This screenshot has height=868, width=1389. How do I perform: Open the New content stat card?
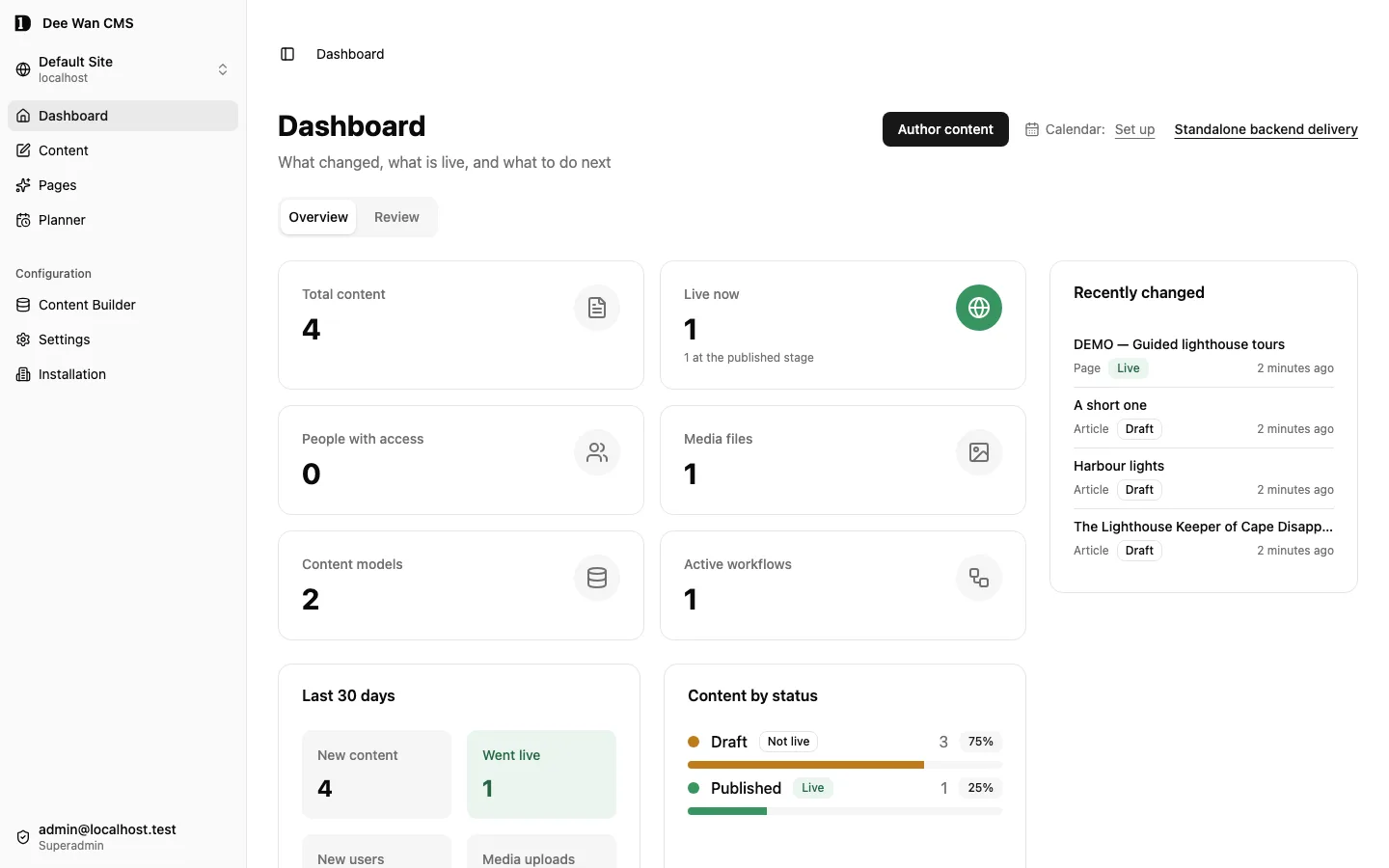click(376, 774)
